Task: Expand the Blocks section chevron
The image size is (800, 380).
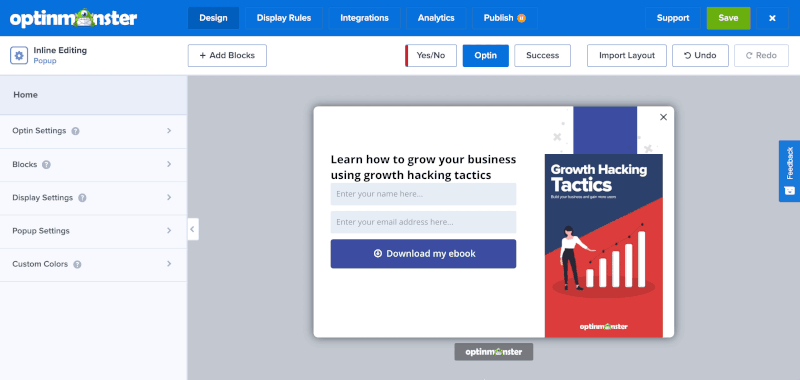Action: pyautogui.click(x=169, y=164)
